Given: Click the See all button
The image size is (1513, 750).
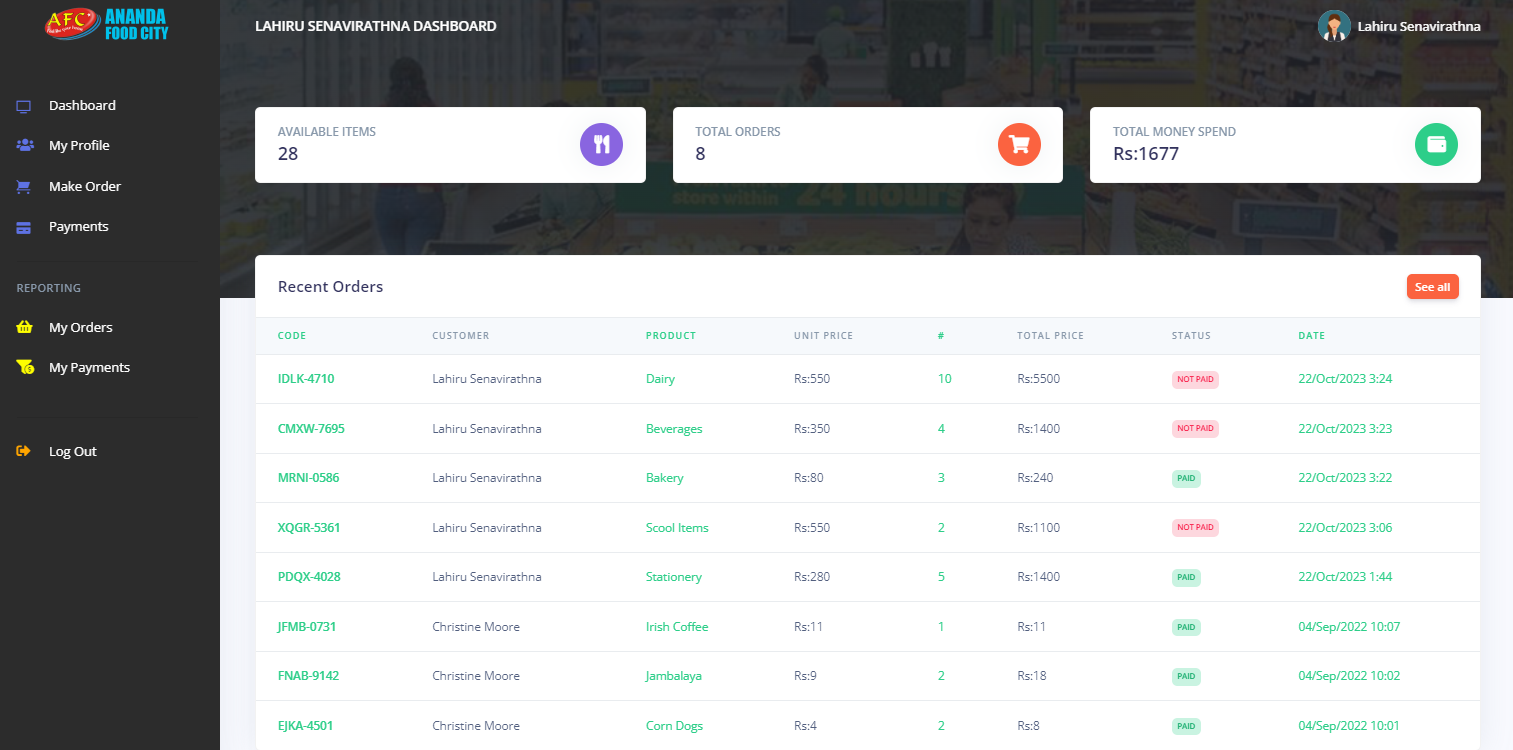Looking at the screenshot, I should pos(1432,286).
